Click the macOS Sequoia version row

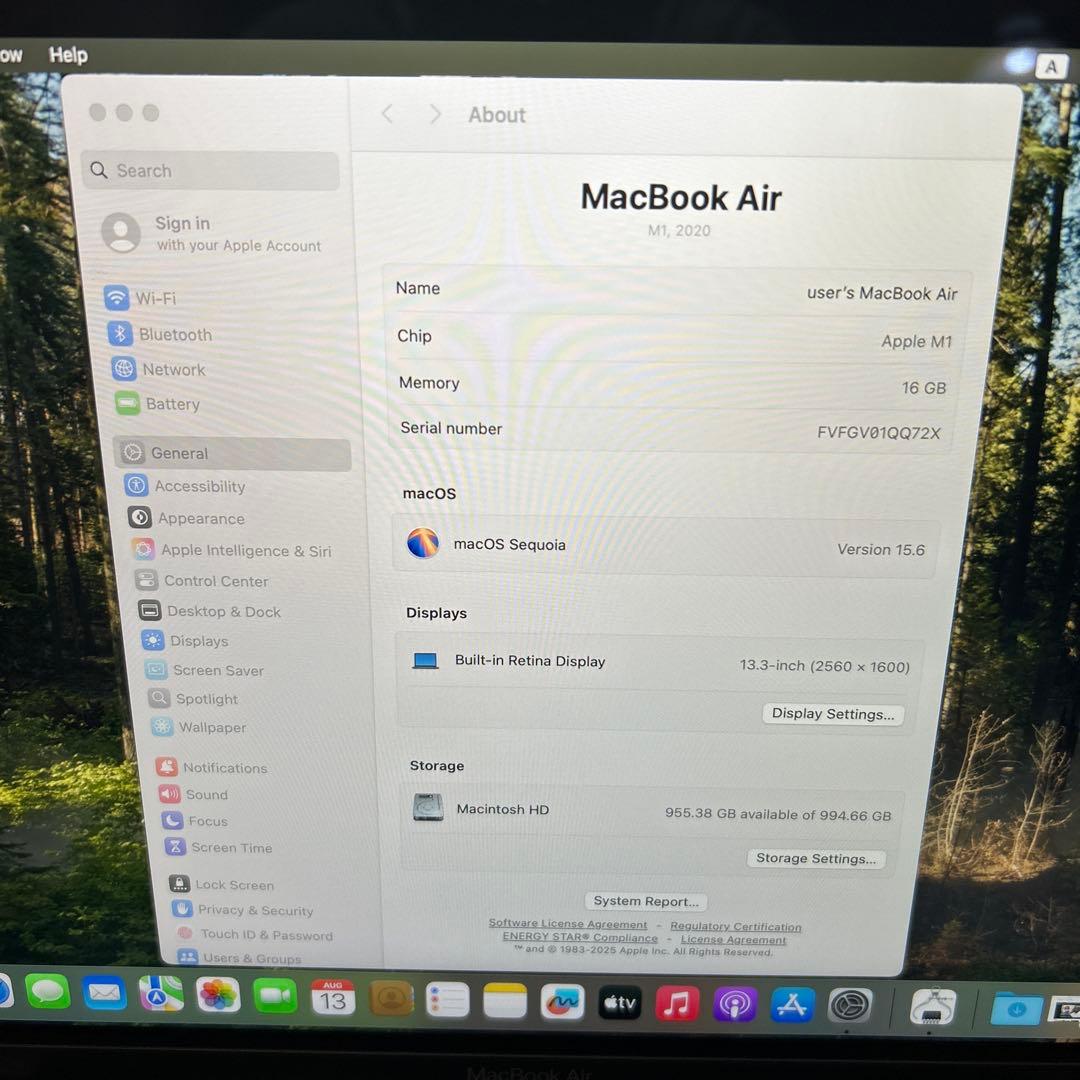click(665, 546)
